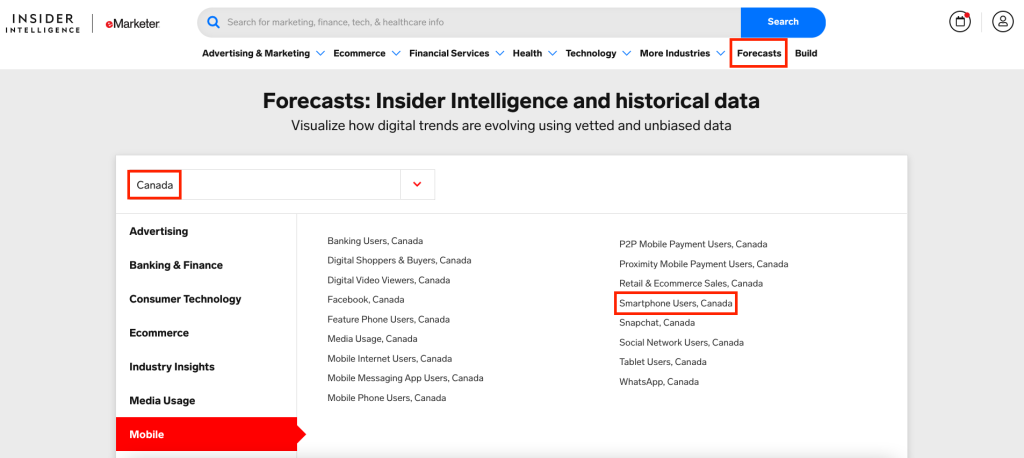1024x458 pixels.
Task: Open the Forecasts menu item
Action: [x=759, y=54]
